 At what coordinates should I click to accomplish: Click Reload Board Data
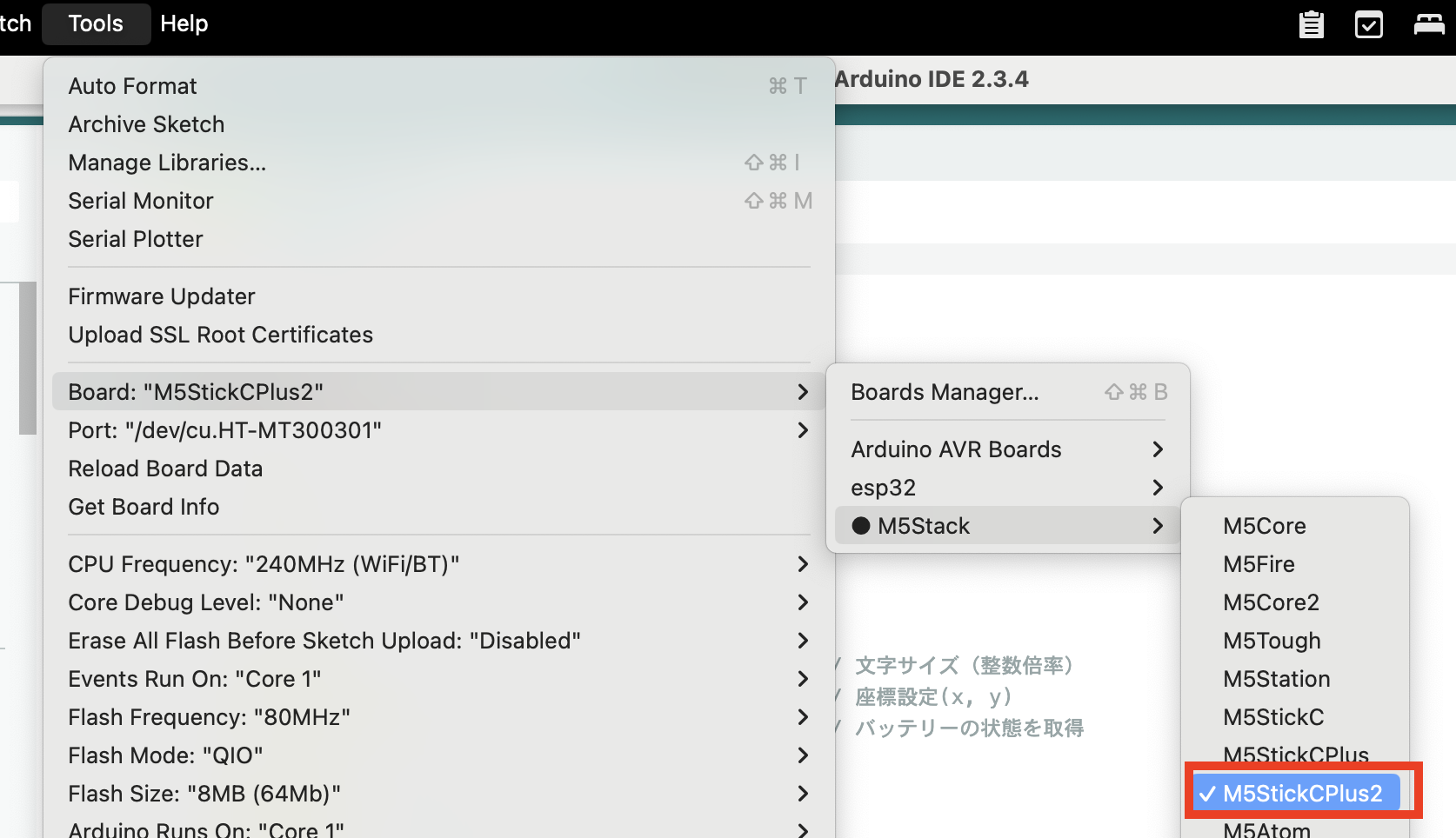[x=439, y=469]
